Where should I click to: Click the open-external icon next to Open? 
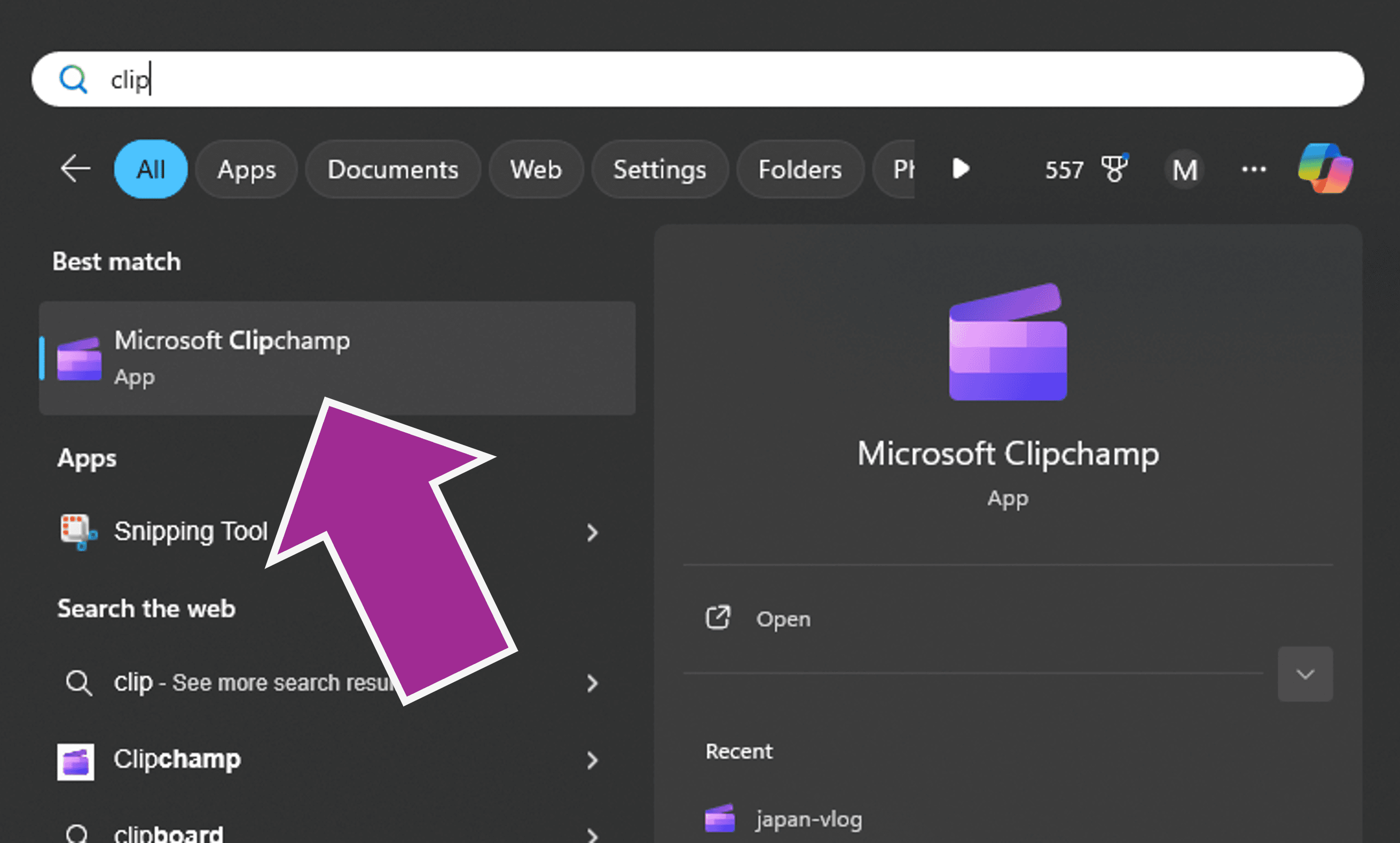(718, 618)
